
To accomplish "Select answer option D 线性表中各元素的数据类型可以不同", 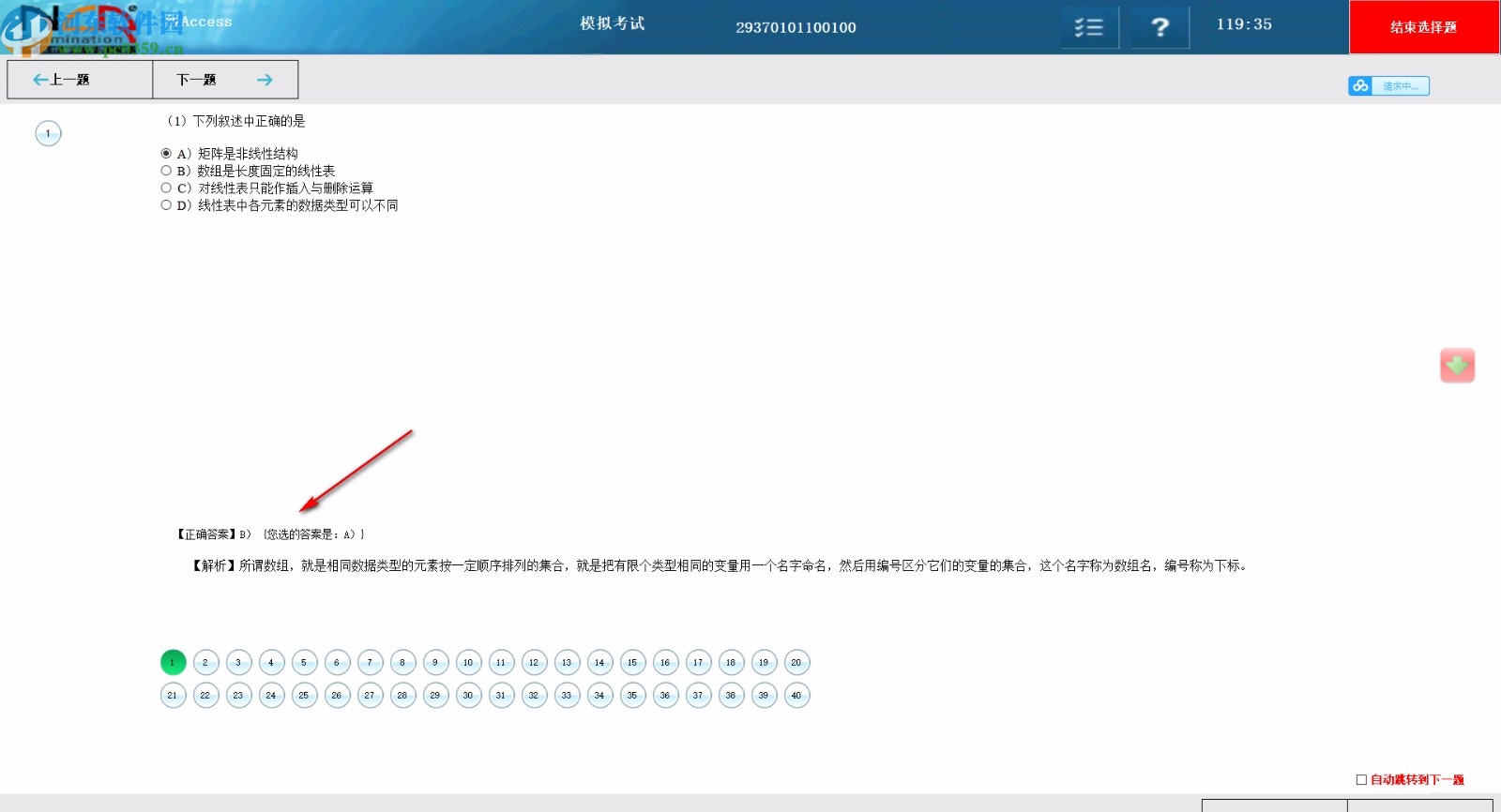I will 166,204.
